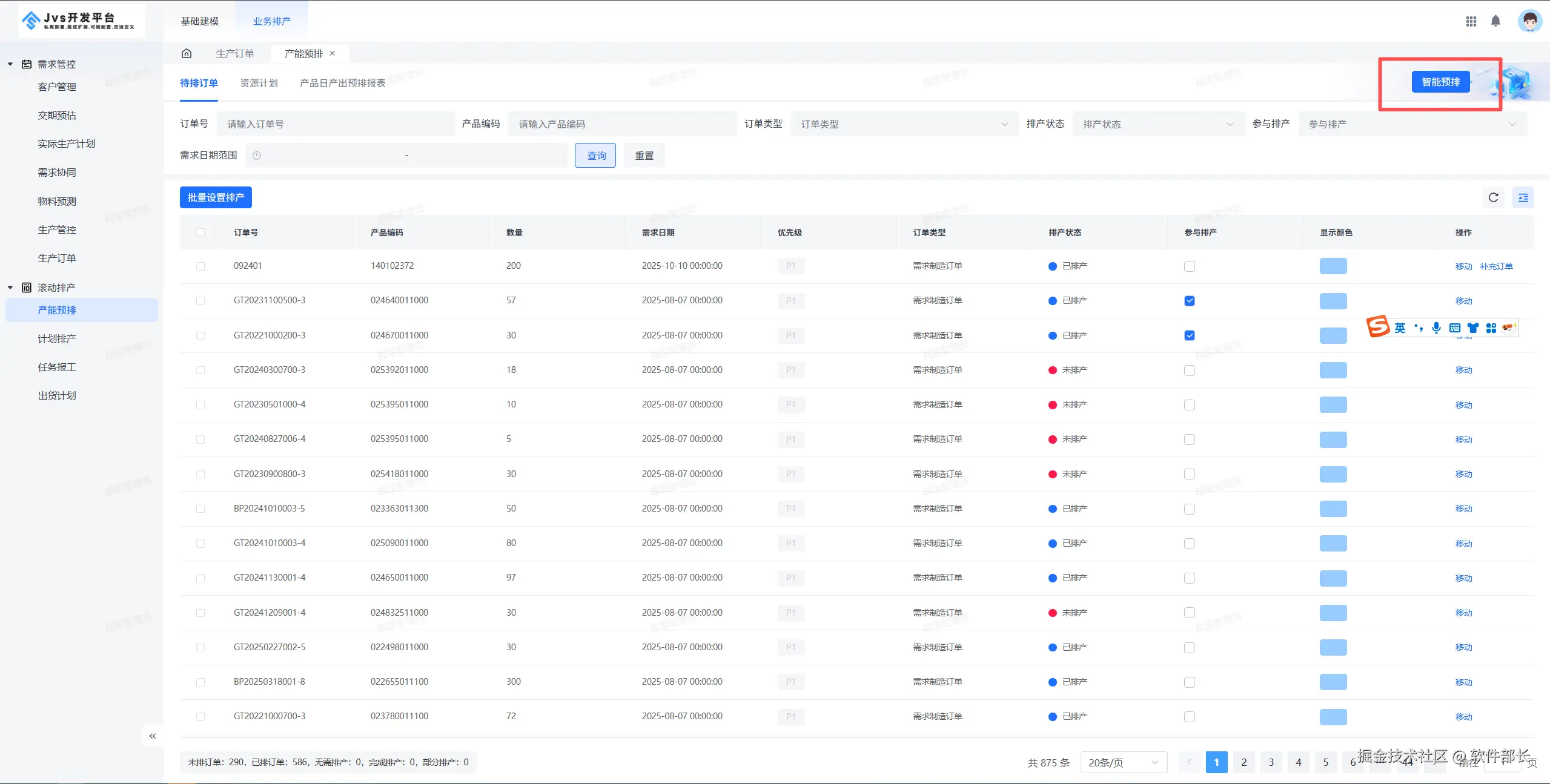Click the 批量设置排产 button
Viewport: 1550px width, 784px height.
coord(216,197)
